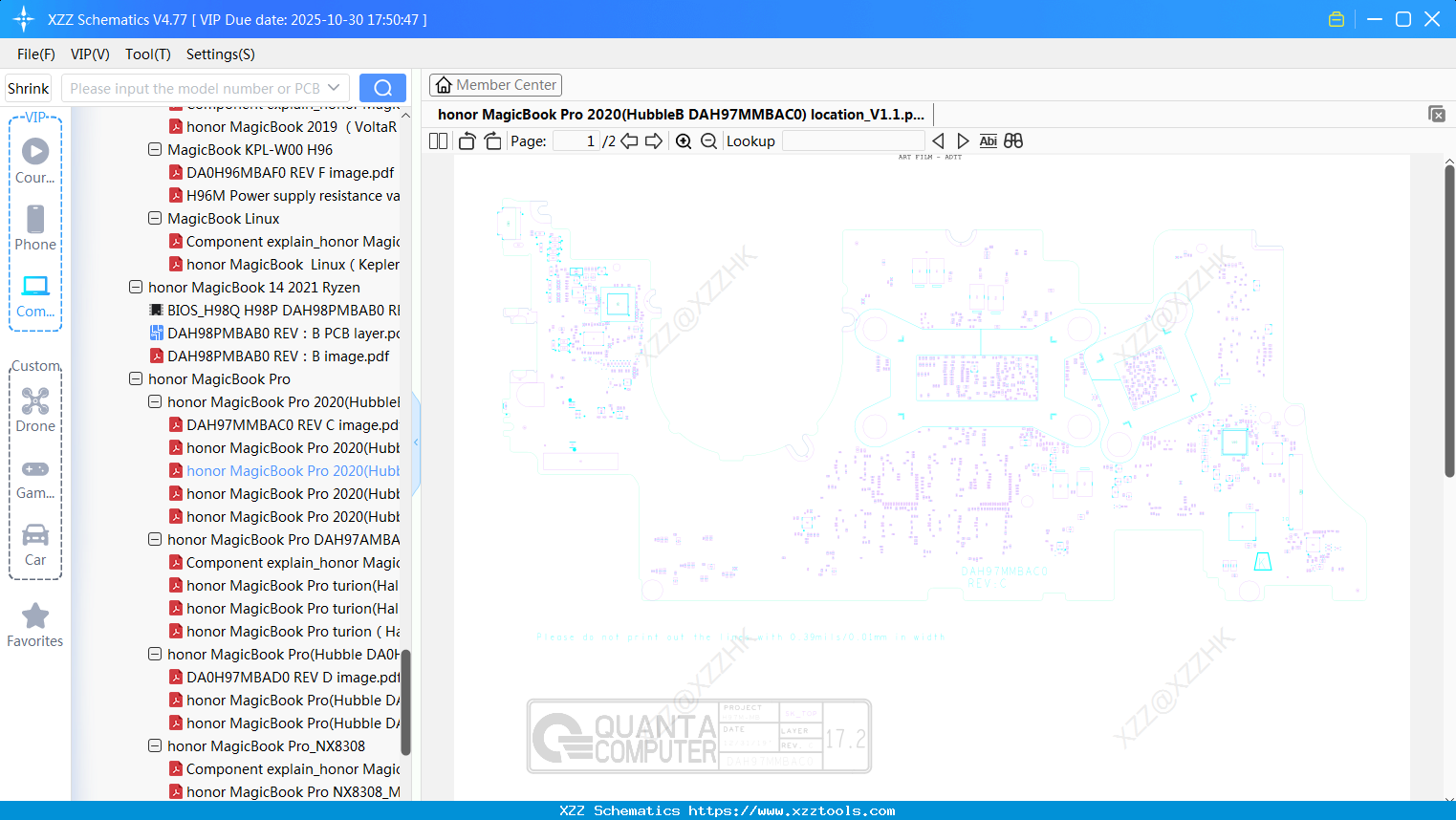
Task: Open the model number dropdown arrow
Action: pyautogui.click(x=334, y=88)
